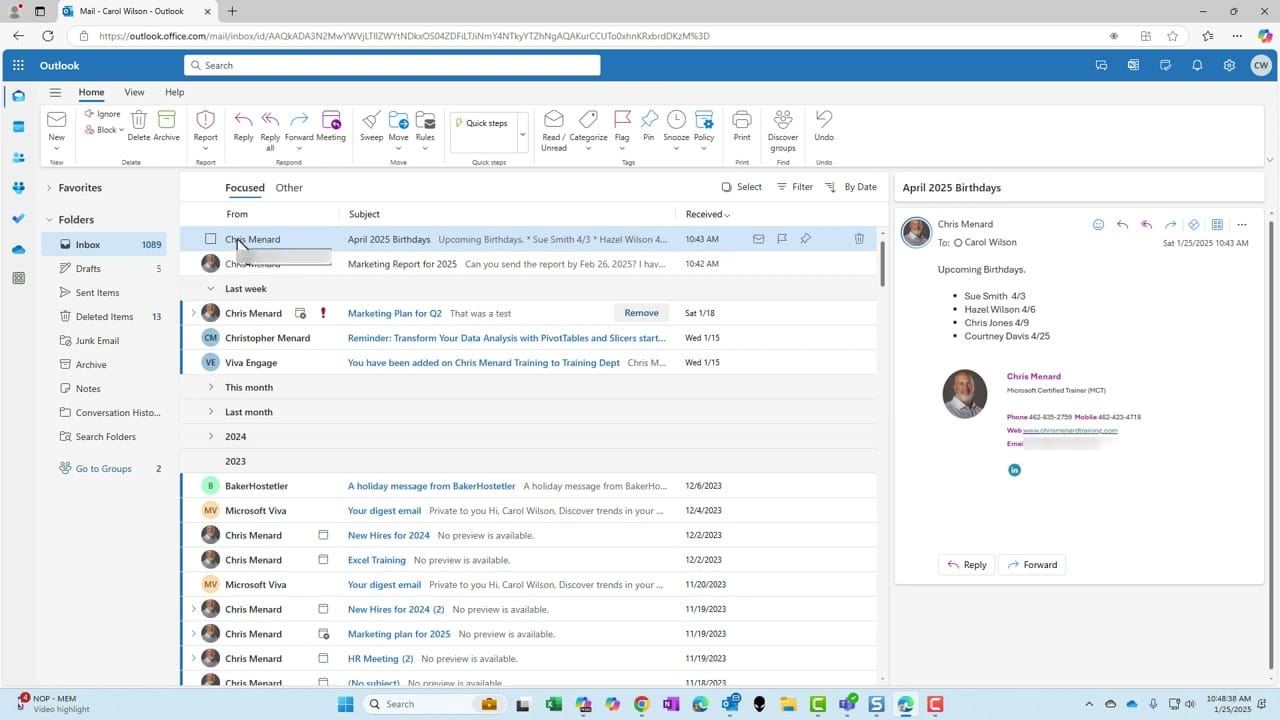1280x720 pixels.
Task: Switch to the View ribbon tab
Action: coord(134,91)
